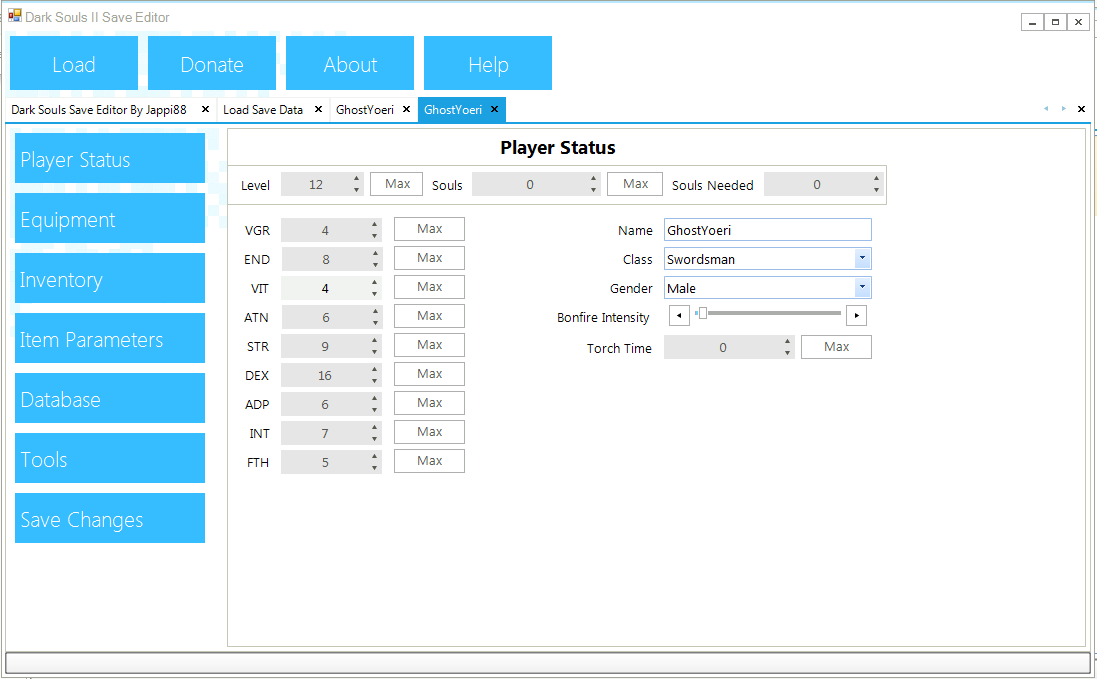Image resolution: width=1097 pixels, height=679 pixels.
Task: Max out the Souls value
Action: (635, 184)
